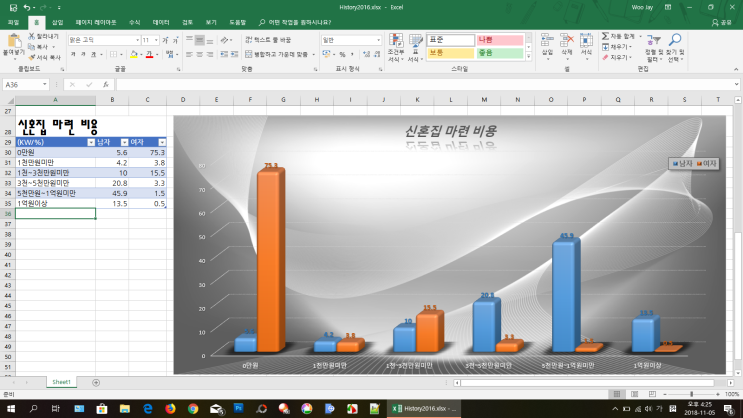The image size is (743, 418).
Task: Toggle italic formatting (slanted 가)
Action: tap(83, 55)
